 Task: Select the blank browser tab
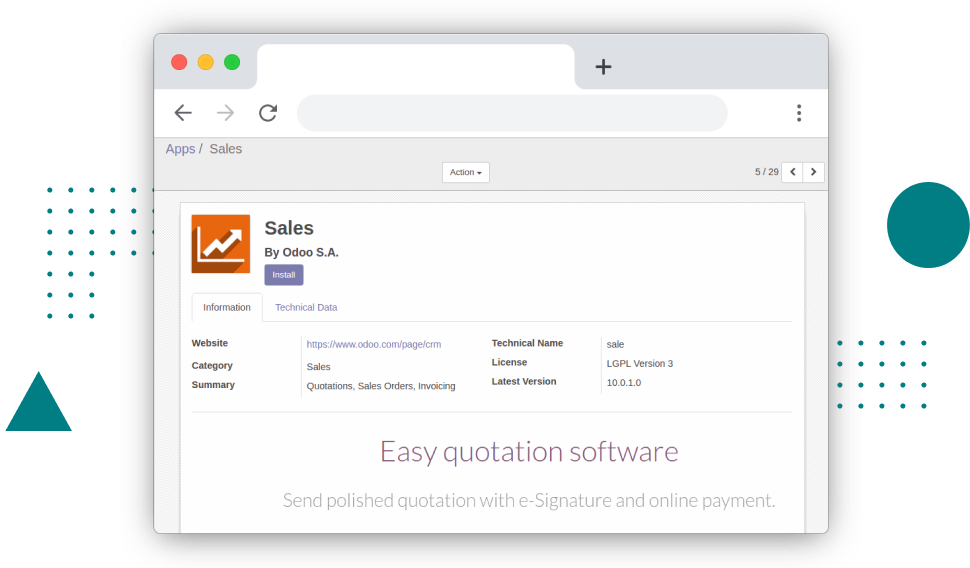[x=415, y=67]
